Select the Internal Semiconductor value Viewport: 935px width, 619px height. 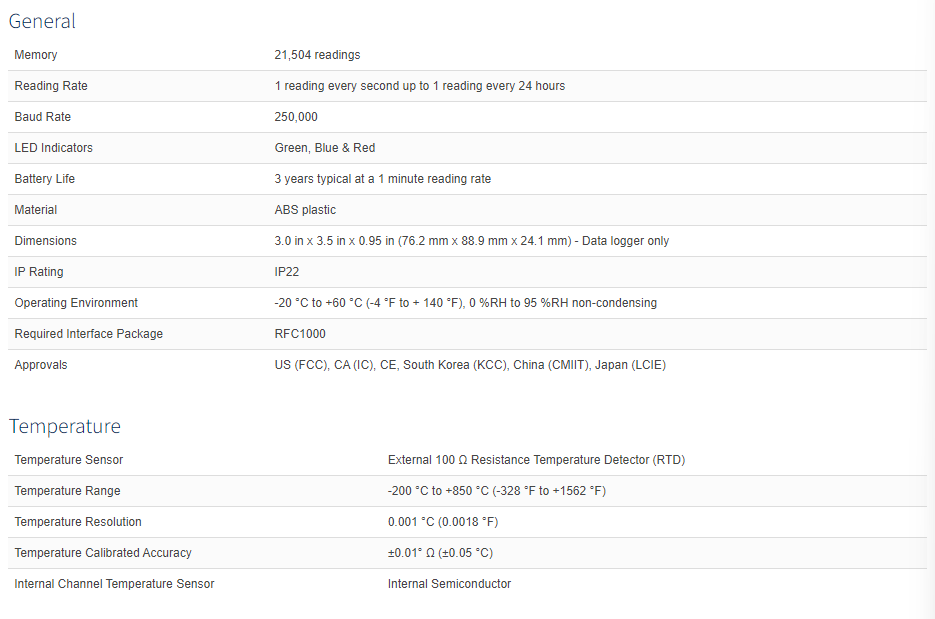tap(450, 584)
